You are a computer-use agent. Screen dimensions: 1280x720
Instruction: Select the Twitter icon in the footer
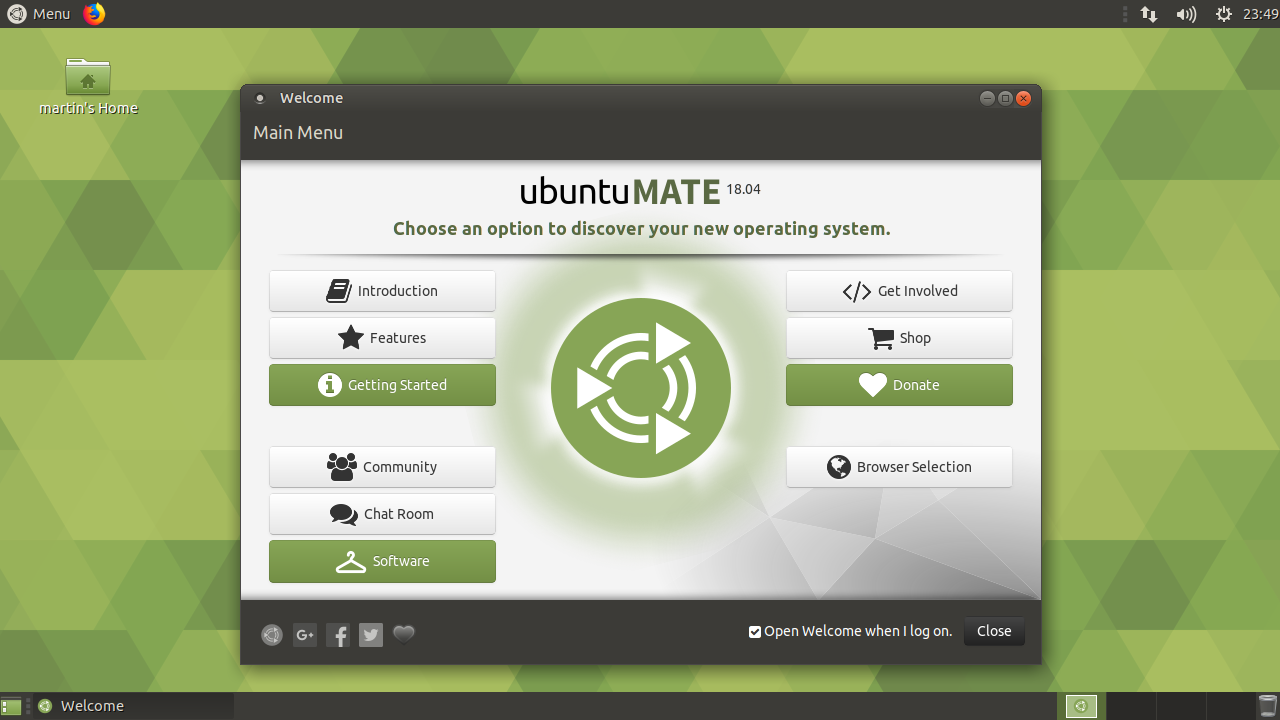(x=371, y=635)
